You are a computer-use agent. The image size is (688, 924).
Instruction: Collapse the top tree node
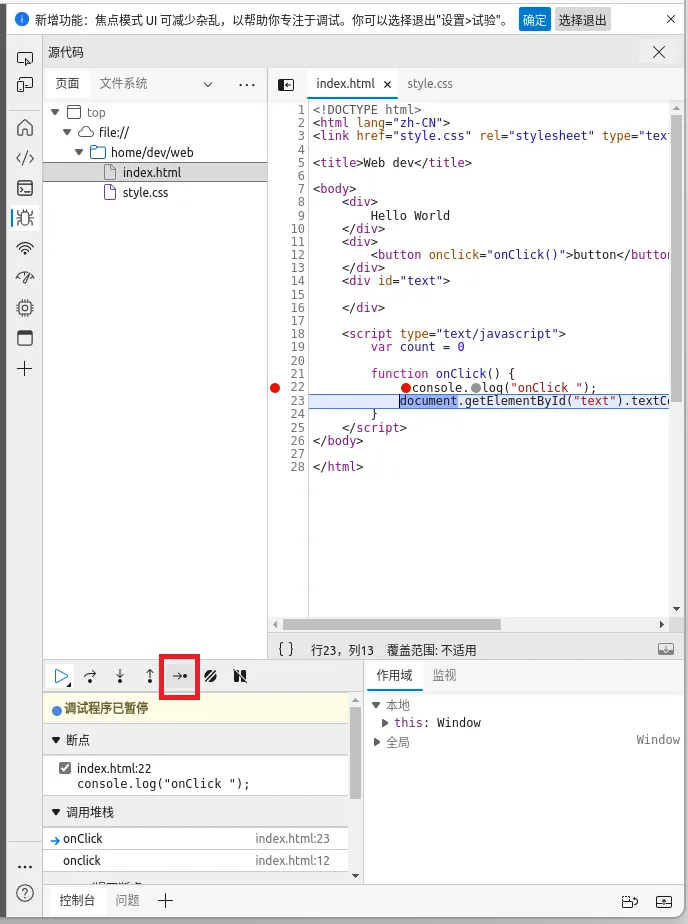tap(55, 112)
